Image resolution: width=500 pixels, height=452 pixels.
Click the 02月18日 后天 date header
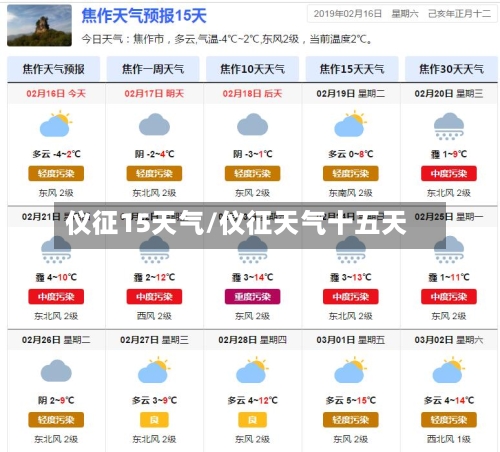(x=252, y=93)
